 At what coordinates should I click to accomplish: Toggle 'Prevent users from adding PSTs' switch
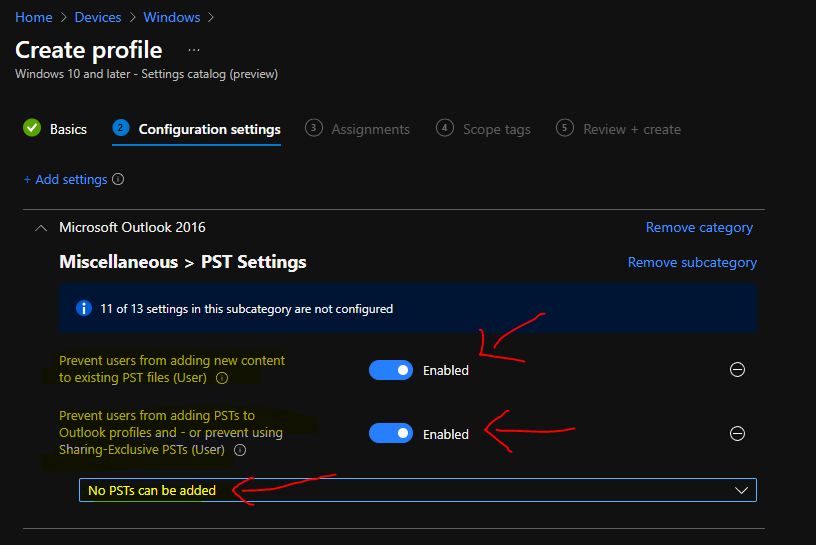pos(391,434)
